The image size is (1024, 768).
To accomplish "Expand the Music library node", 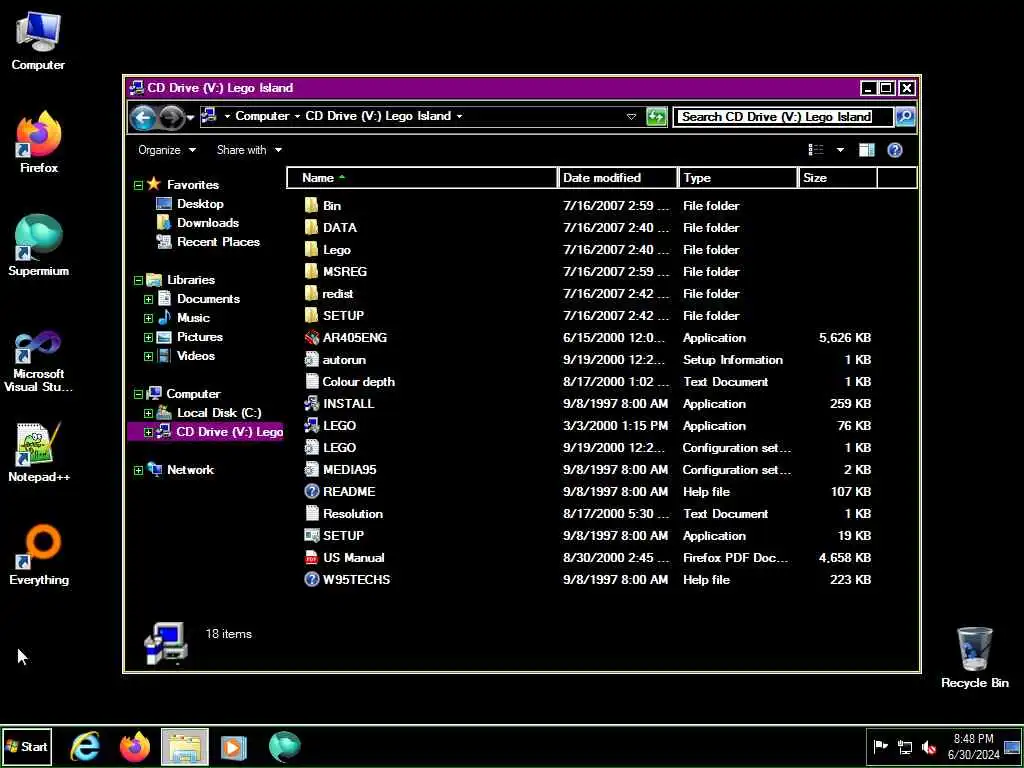I will [148, 319].
